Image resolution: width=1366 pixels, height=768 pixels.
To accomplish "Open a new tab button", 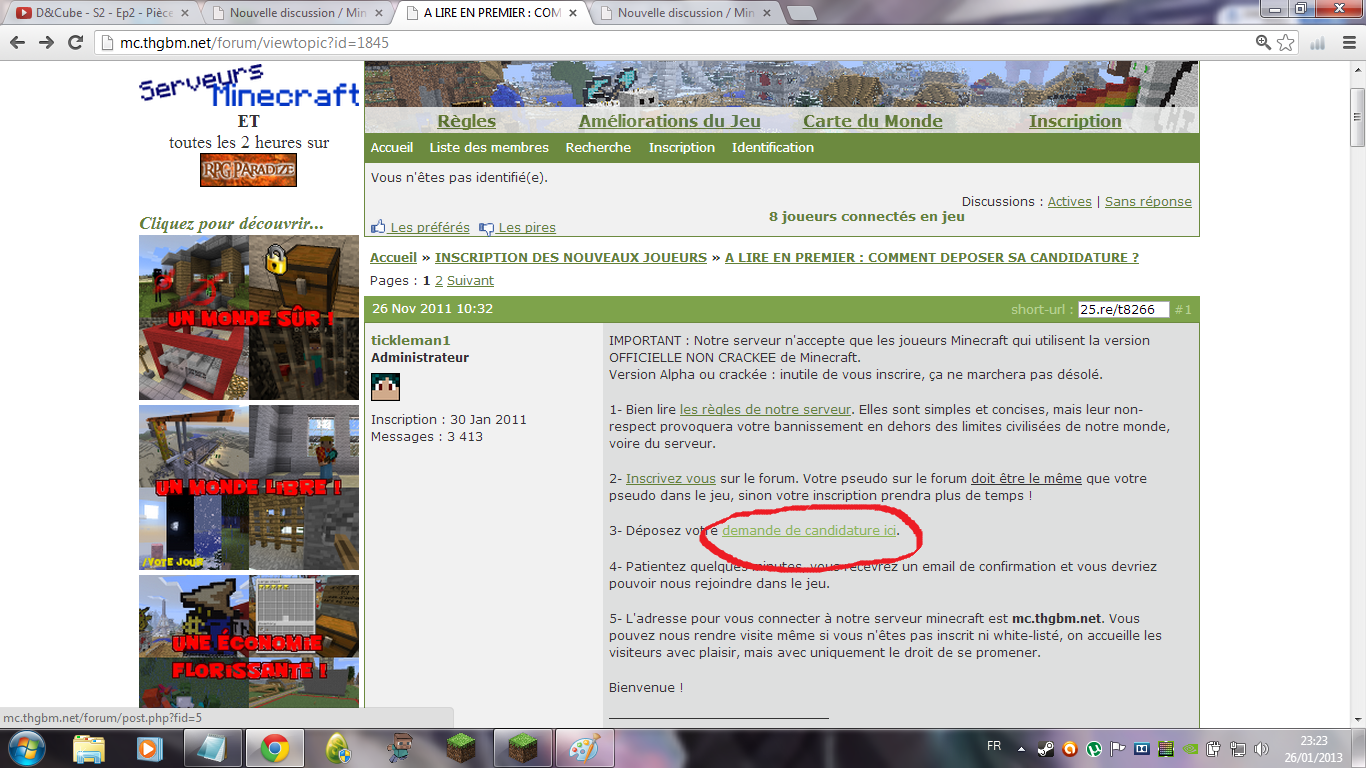I will pyautogui.click(x=801, y=13).
